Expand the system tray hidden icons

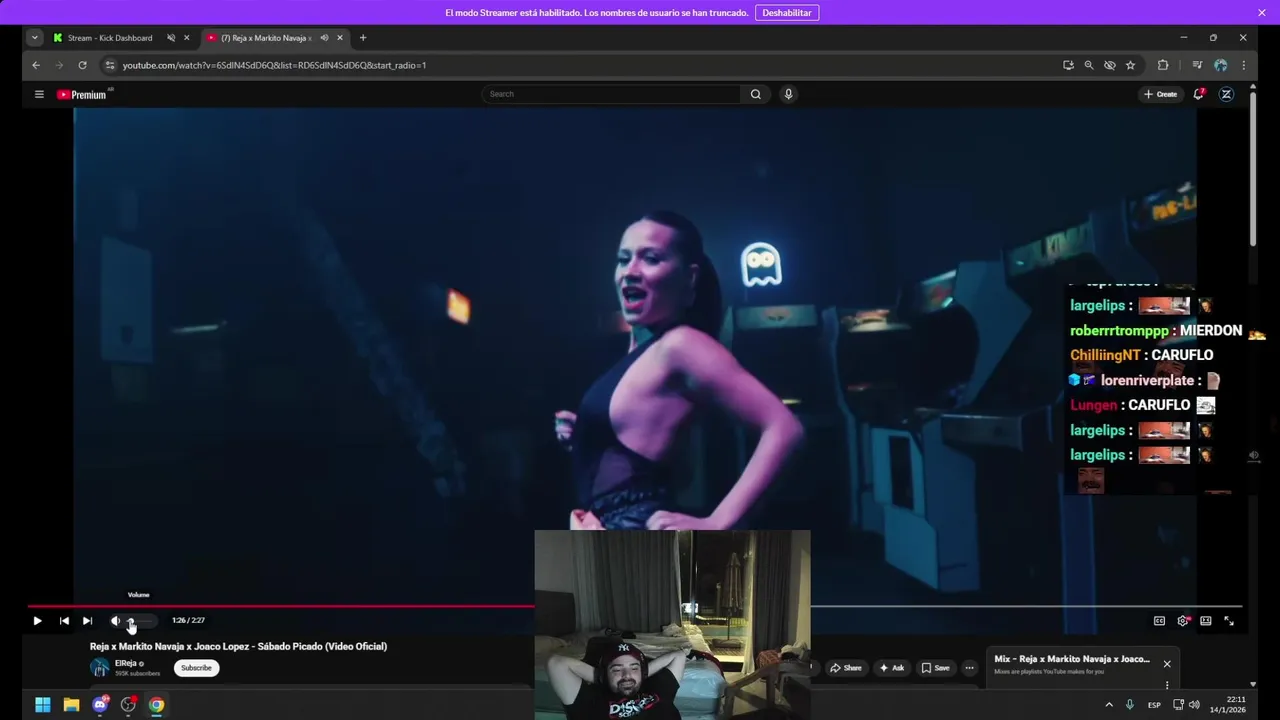[1108, 705]
